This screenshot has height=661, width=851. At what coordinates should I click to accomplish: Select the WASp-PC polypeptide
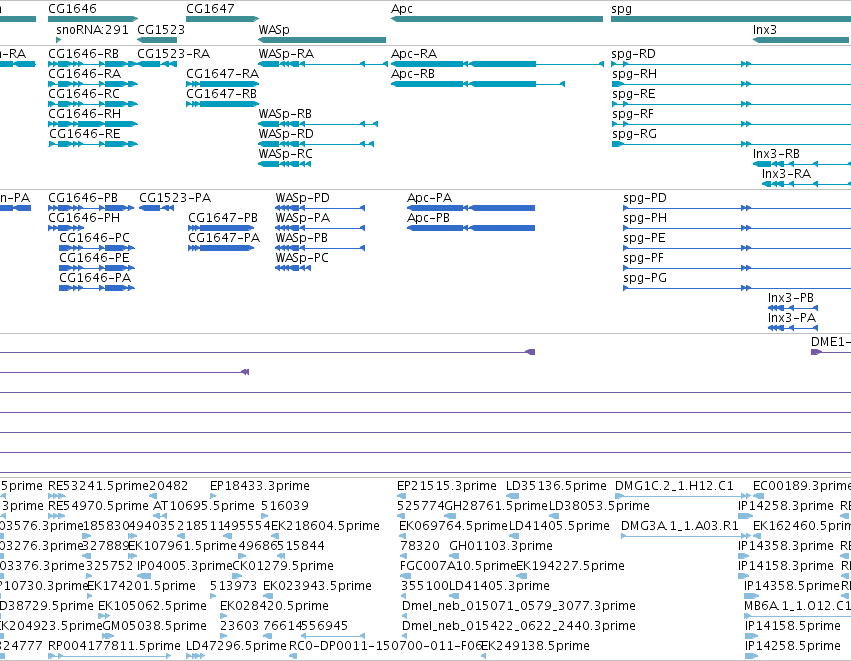point(293,268)
